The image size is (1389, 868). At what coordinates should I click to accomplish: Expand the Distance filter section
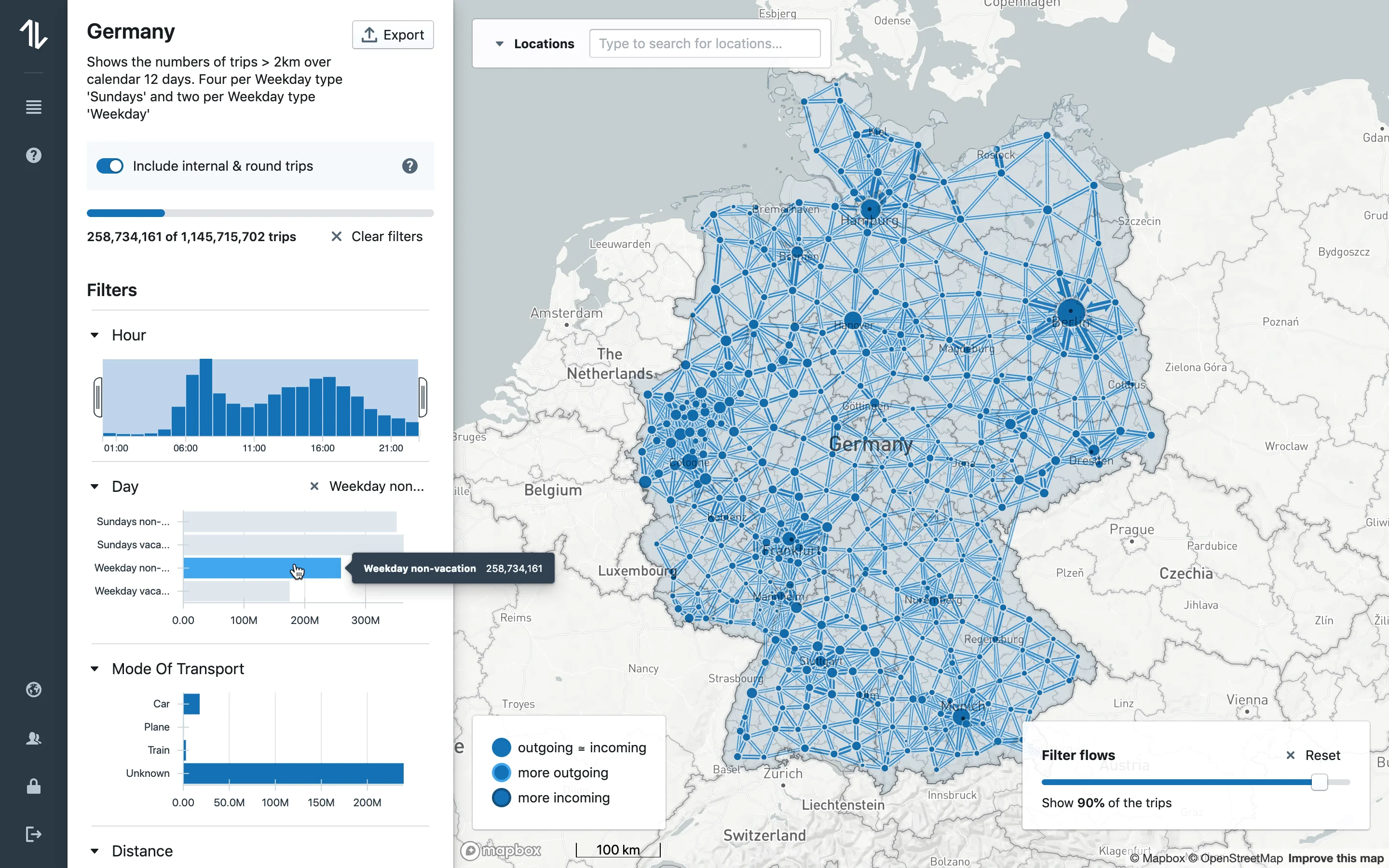pyautogui.click(x=95, y=851)
